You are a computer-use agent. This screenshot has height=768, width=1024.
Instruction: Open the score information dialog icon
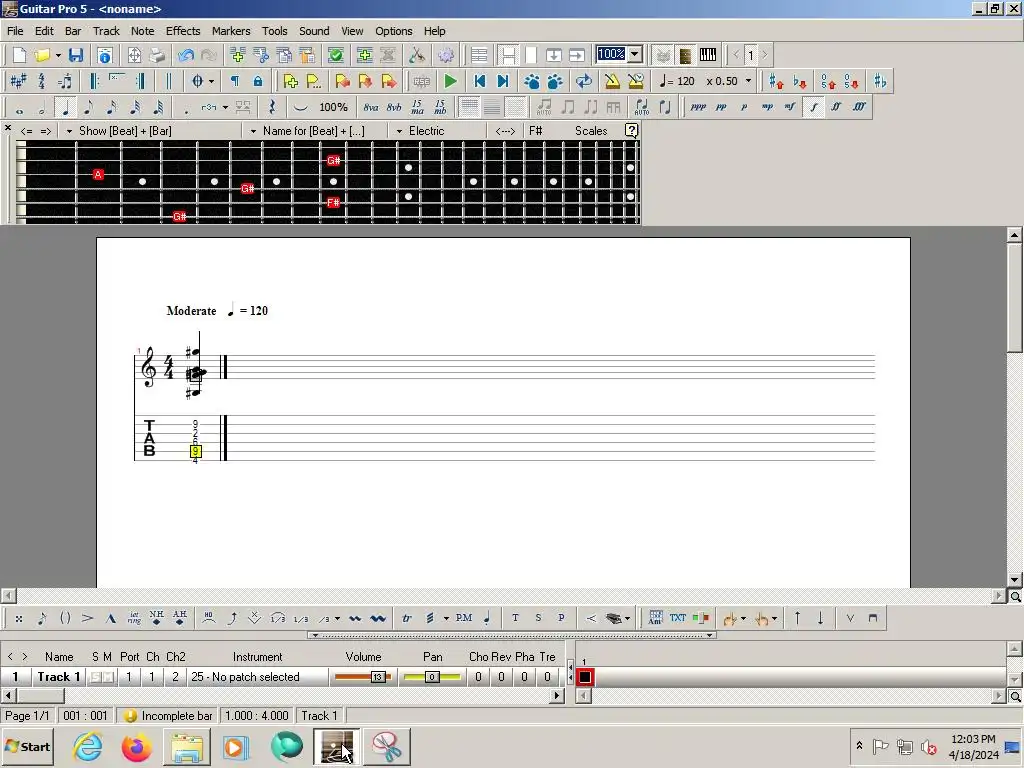pyautogui.click(x=104, y=56)
